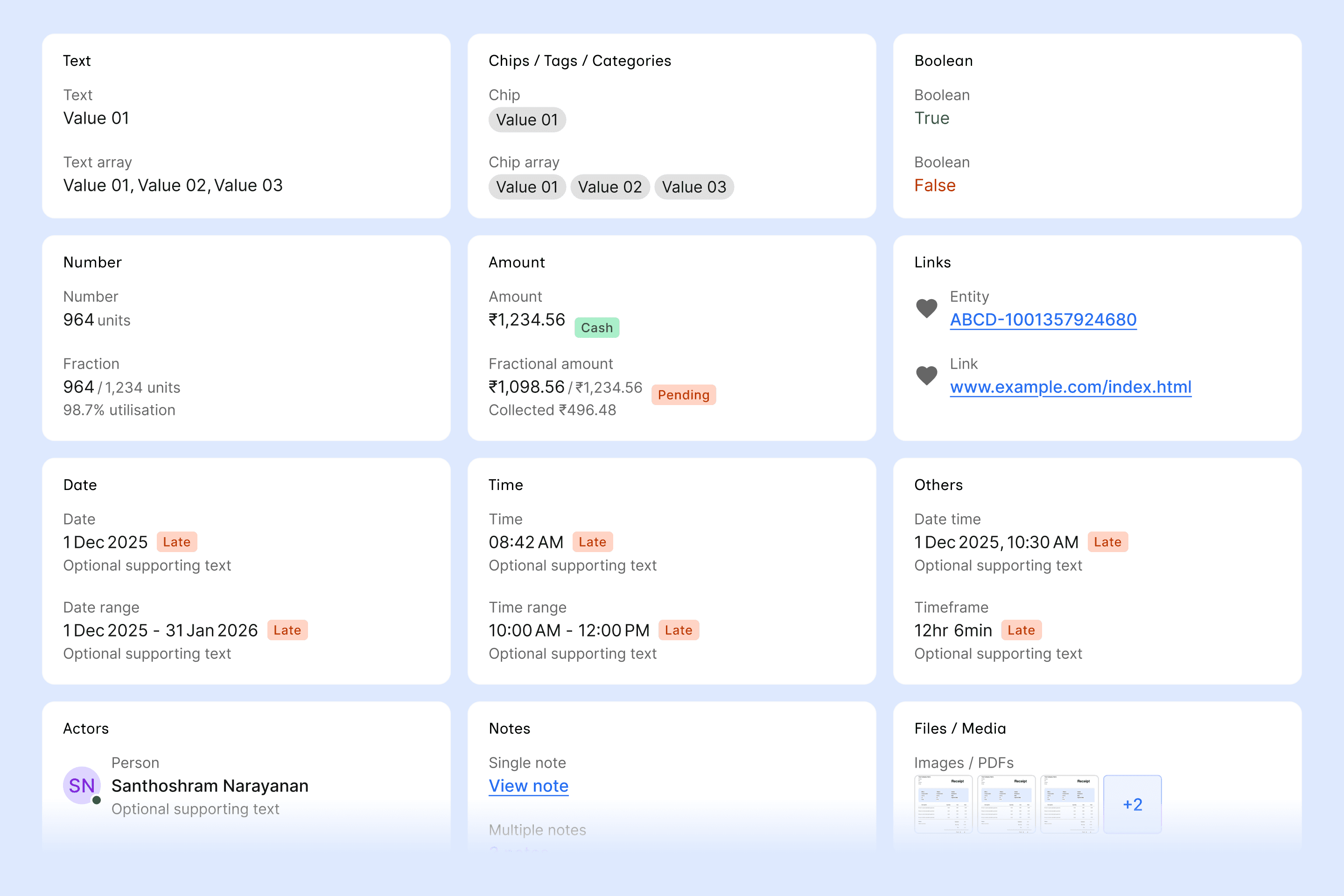Click the False boolean value
The height and width of the screenshot is (896, 1344).
tap(934, 185)
